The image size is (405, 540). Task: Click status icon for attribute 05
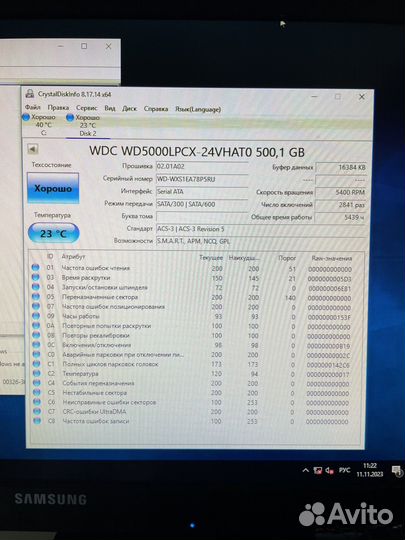(x=35, y=296)
